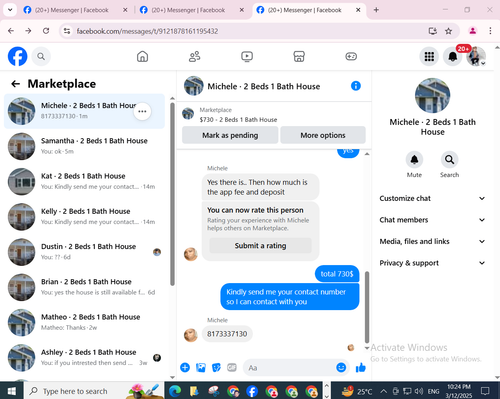Open Matheo - 2 Beds 1 Bath House chat

84,323
